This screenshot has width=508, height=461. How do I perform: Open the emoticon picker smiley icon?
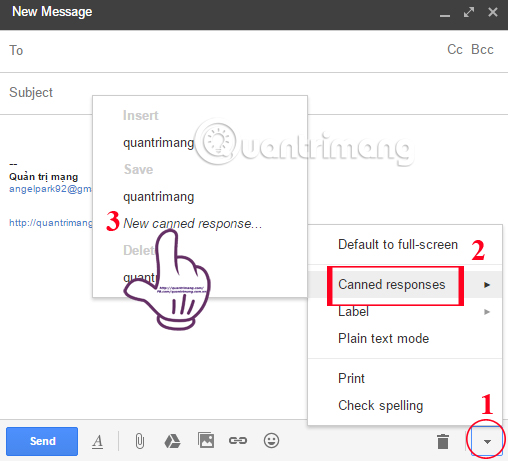[x=271, y=441]
